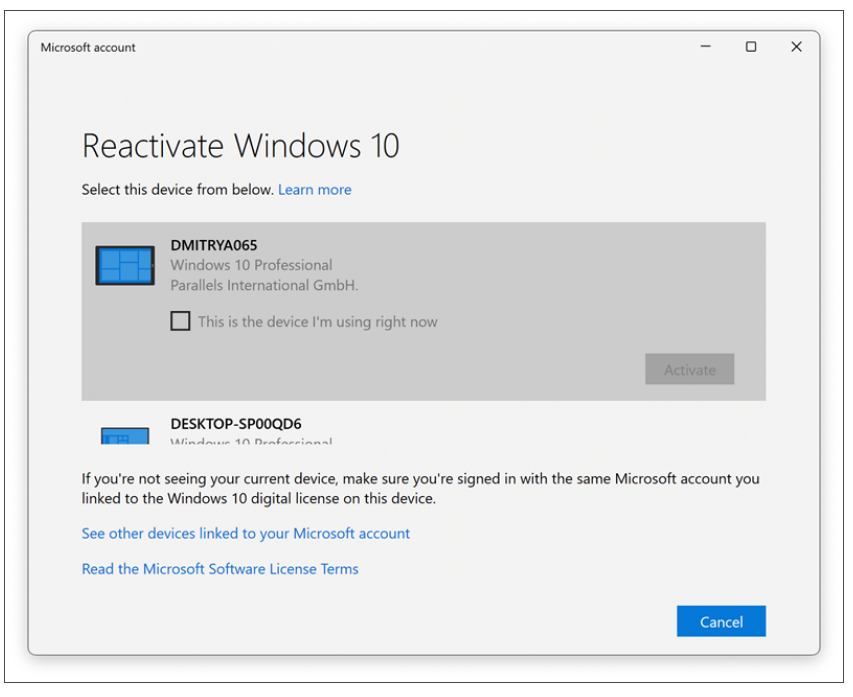This screenshot has width=853, height=697.
Task: Minimize the Microsoft account window
Action: click(x=705, y=47)
